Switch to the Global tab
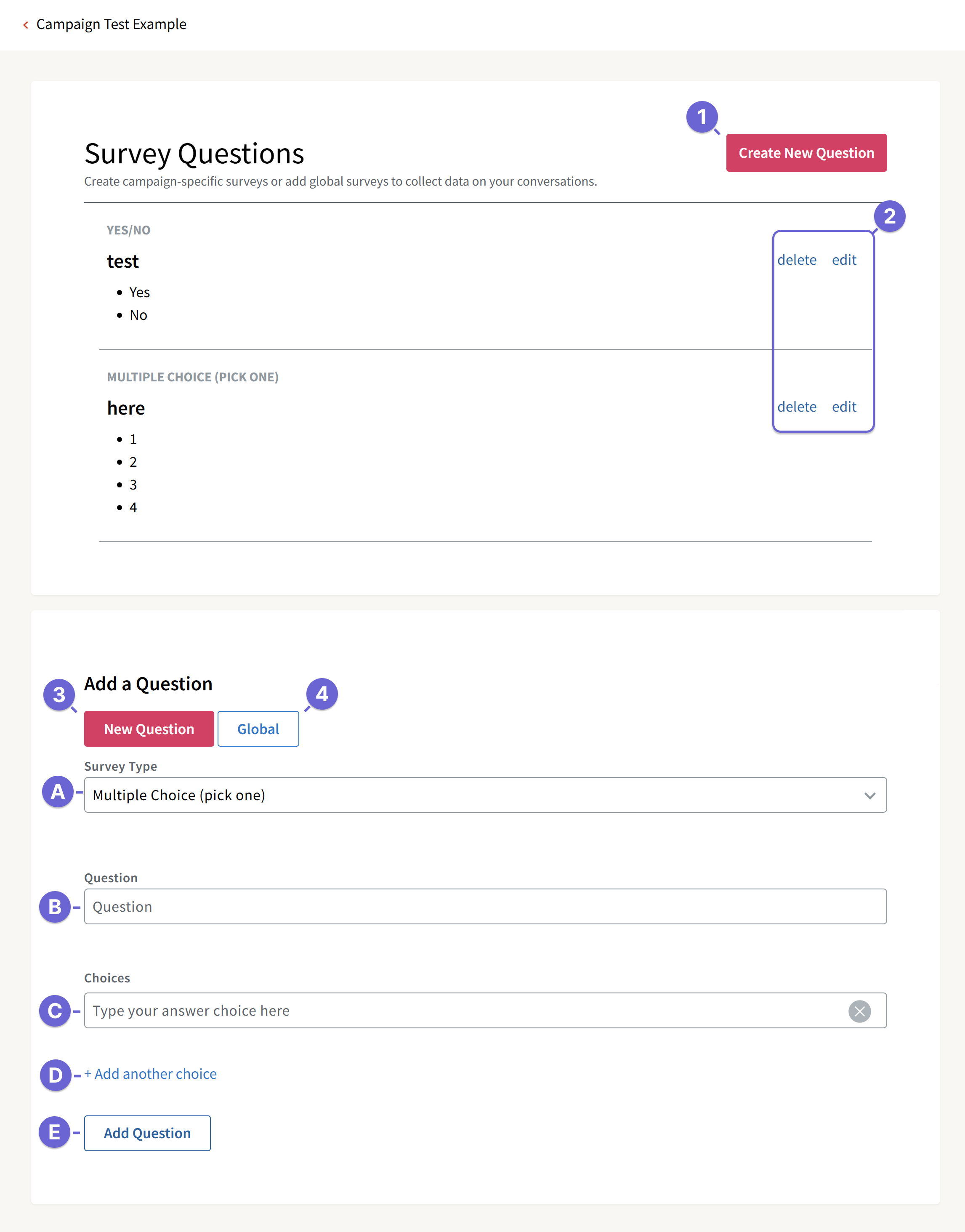This screenshot has height=1232, width=965. (x=258, y=729)
